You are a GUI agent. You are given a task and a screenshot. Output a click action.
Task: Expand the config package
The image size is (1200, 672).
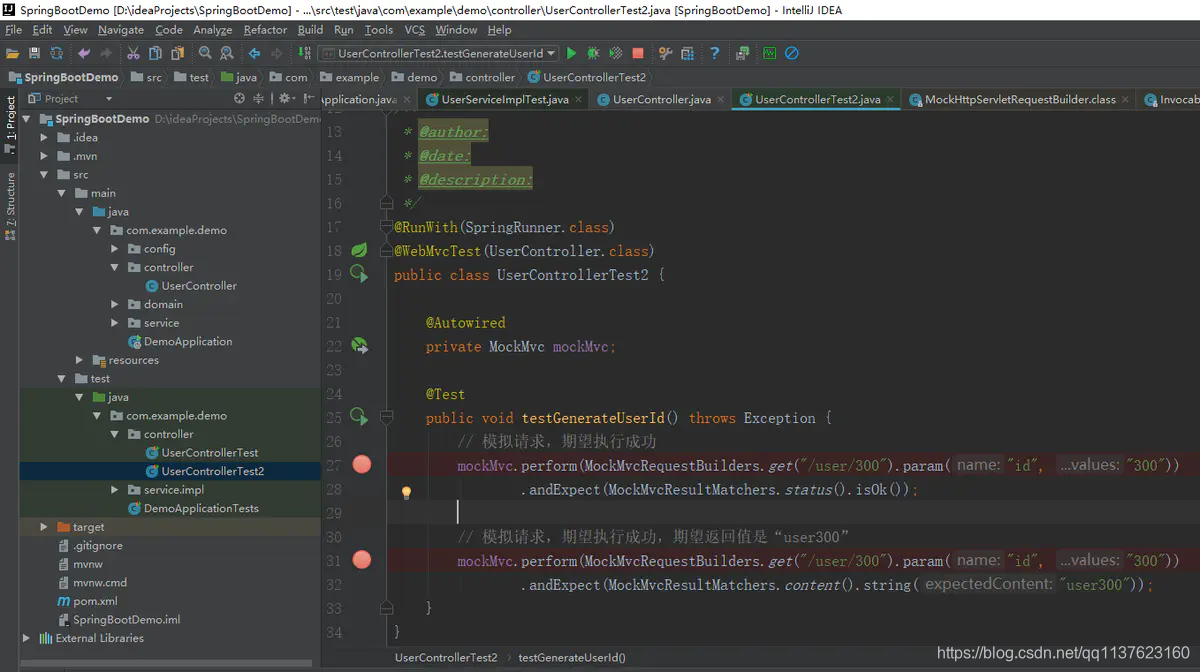[x=115, y=249]
